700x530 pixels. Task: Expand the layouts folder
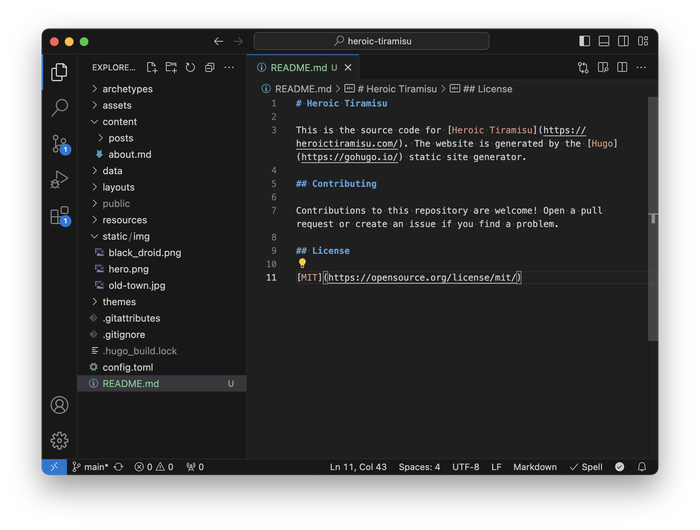click(x=162, y=187)
